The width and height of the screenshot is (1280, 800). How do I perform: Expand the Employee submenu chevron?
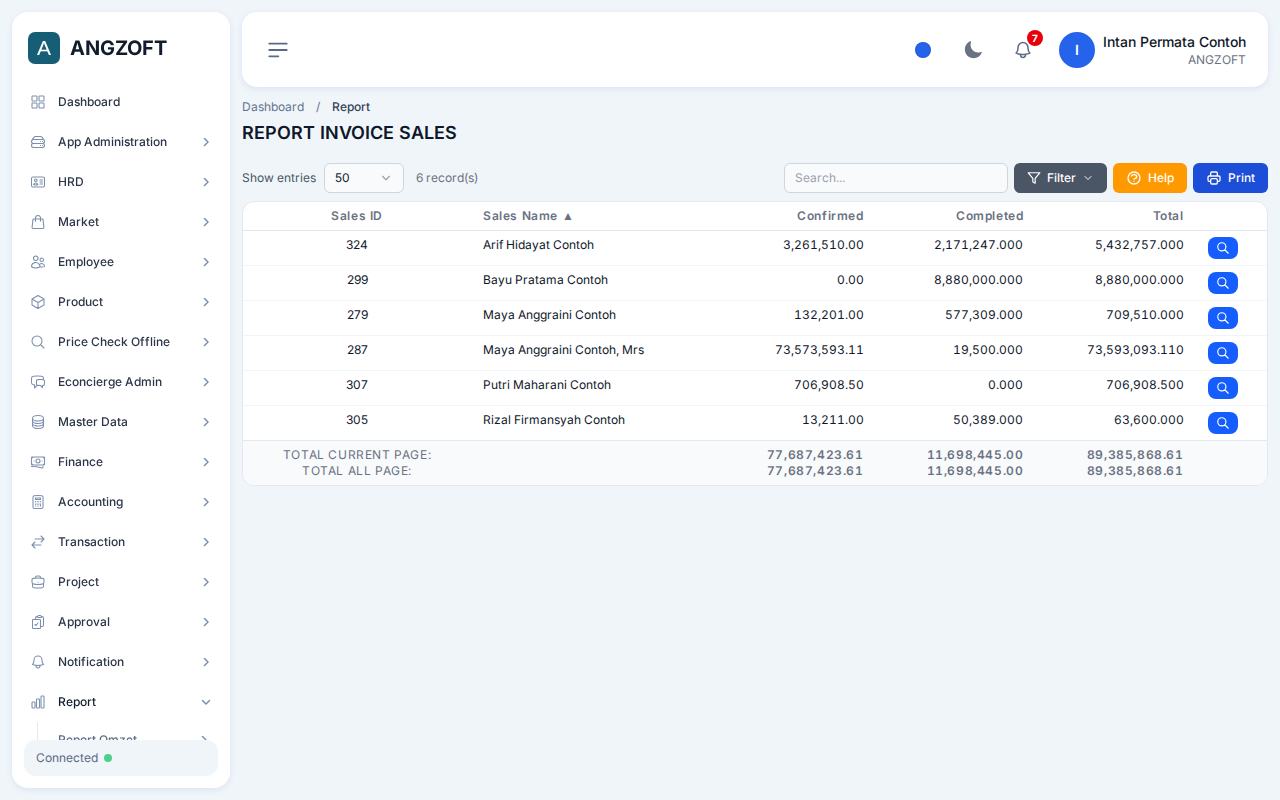(x=206, y=262)
